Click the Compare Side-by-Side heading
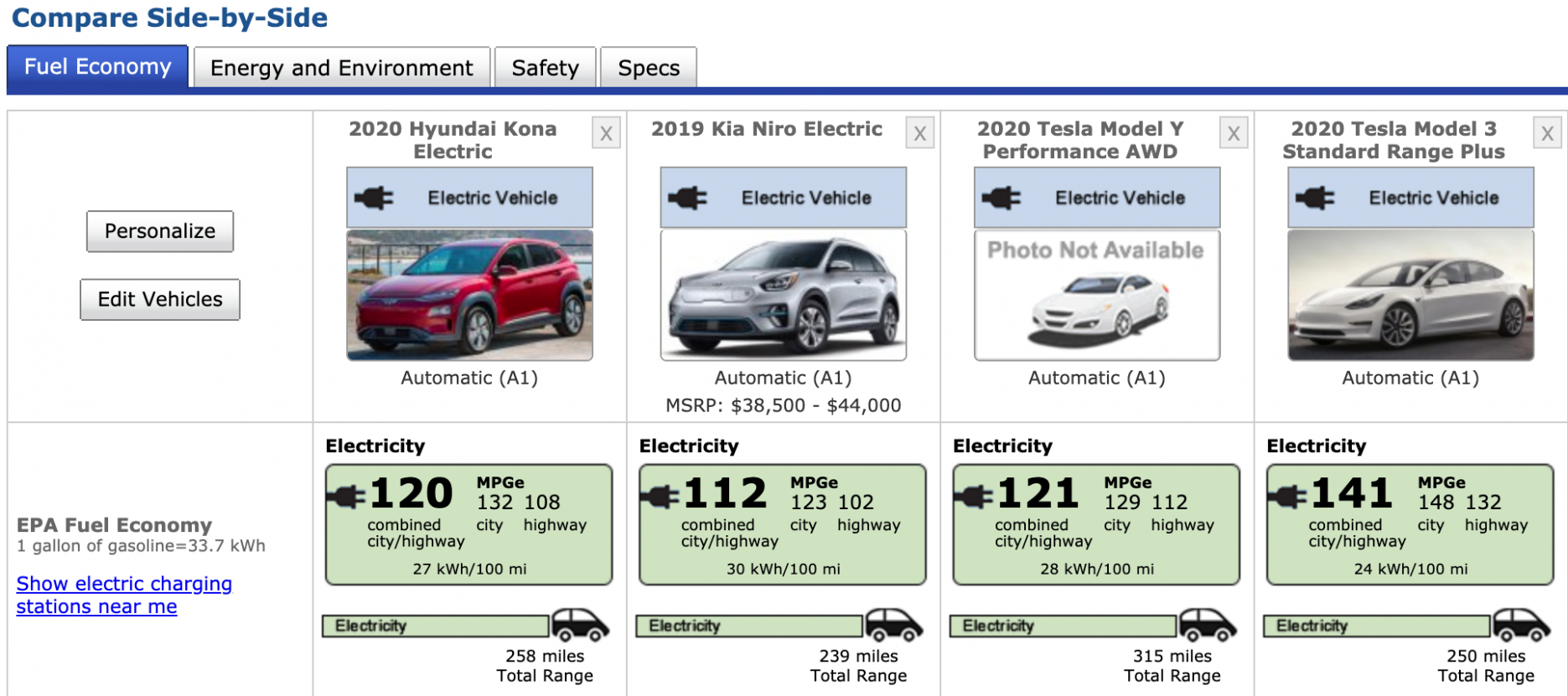The image size is (1568, 696). point(169,18)
